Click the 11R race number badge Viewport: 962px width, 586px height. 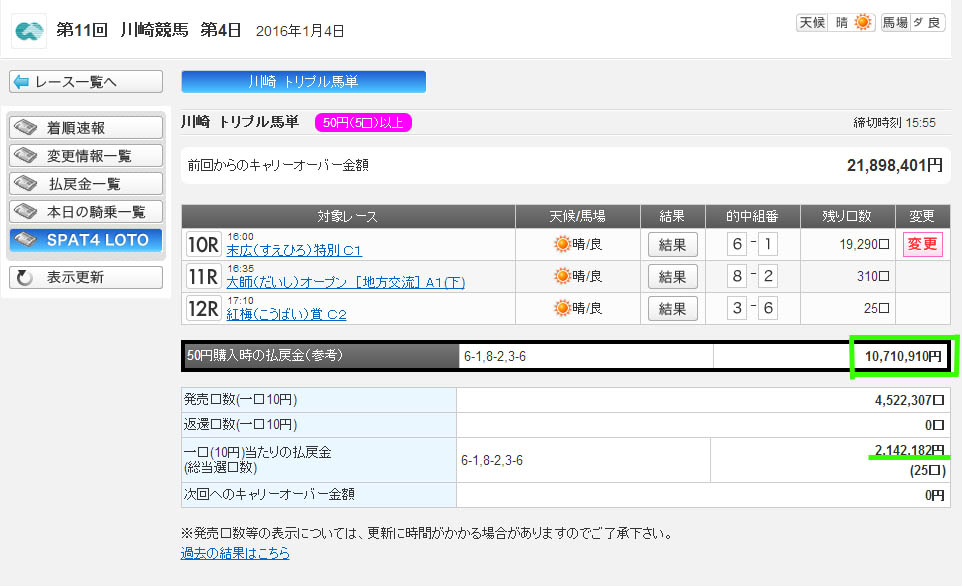click(203, 276)
